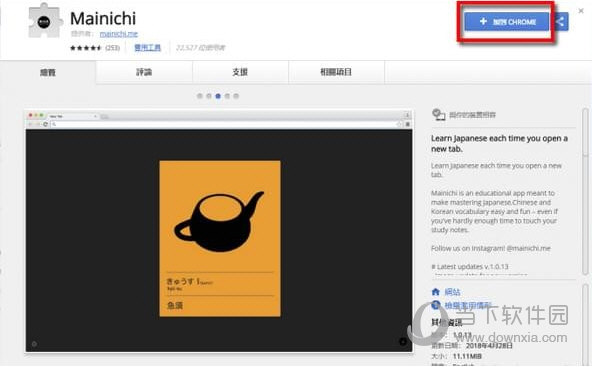The image size is (592, 367).
Task: Go to first screenshot carousel dot
Action: pos(200,96)
